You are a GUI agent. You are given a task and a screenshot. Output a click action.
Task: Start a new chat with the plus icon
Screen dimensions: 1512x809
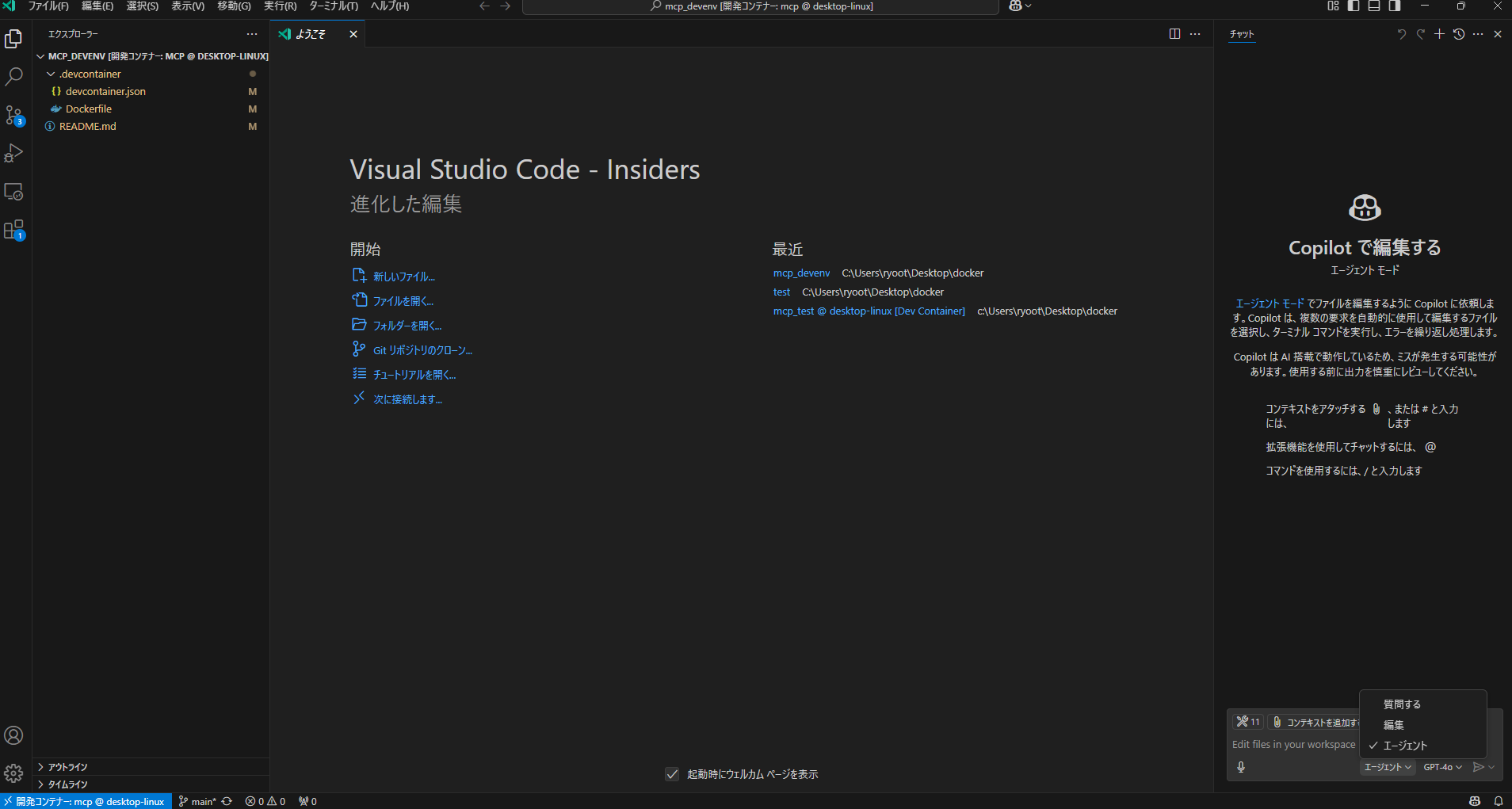tap(1439, 34)
